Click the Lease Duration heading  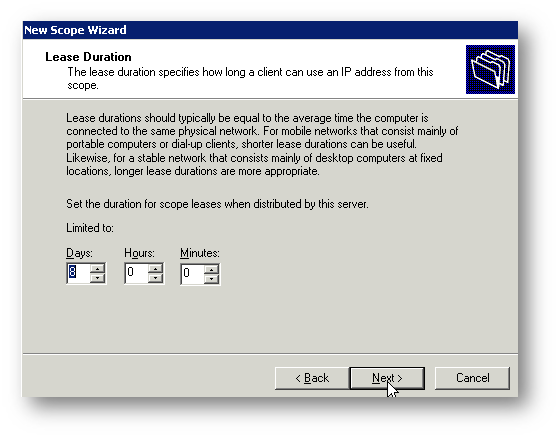point(88,57)
